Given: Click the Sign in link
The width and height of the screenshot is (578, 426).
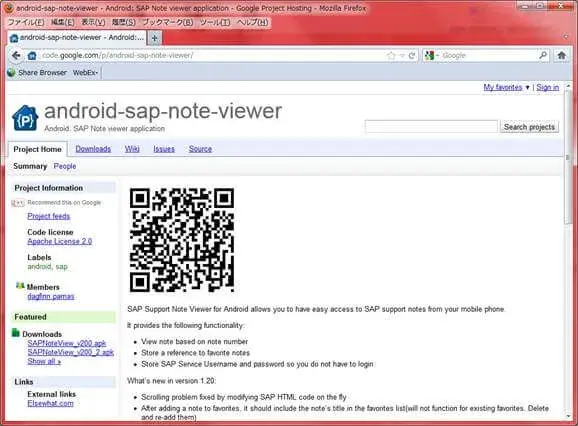Looking at the screenshot, I should pyautogui.click(x=547, y=87).
